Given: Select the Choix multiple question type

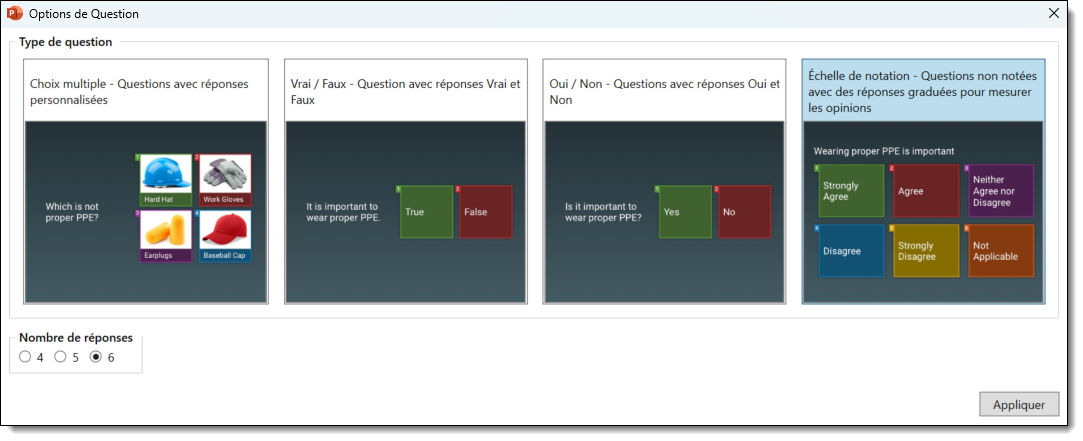Looking at the screenshot, I should pos(145,92).
